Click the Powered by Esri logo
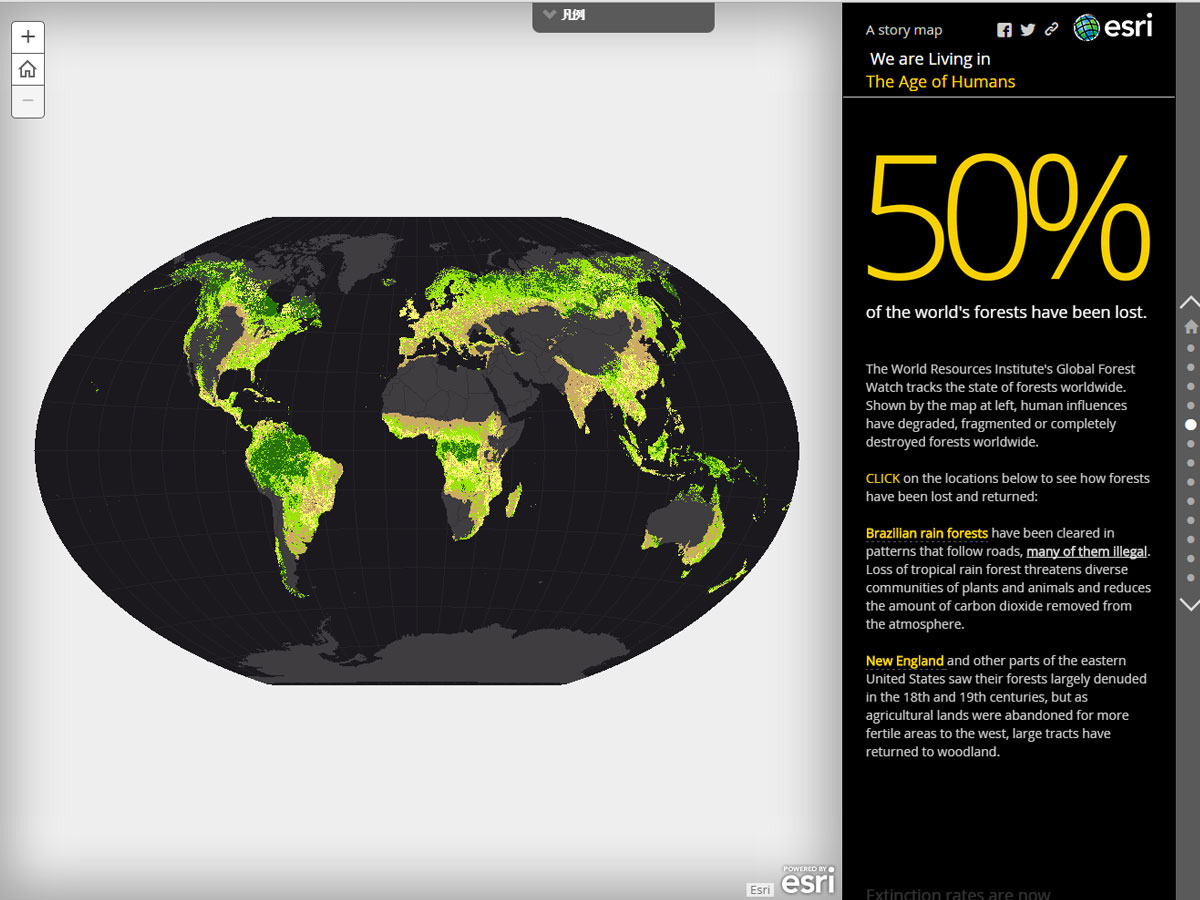 pyautogui.click(x=807, y=880)
